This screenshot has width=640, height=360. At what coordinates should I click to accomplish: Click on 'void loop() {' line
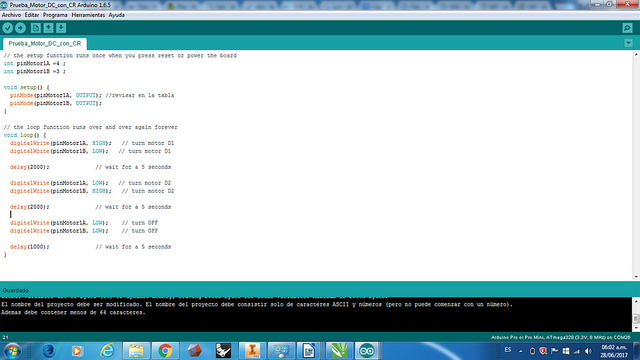[x=25, y=135]
